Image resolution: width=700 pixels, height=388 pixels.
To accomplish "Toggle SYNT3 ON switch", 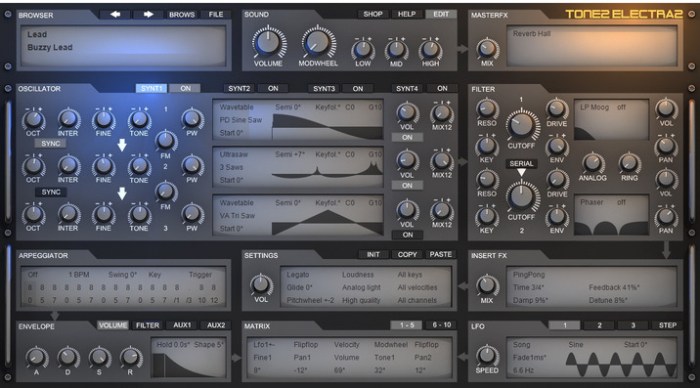I will (x=358, y=88).
